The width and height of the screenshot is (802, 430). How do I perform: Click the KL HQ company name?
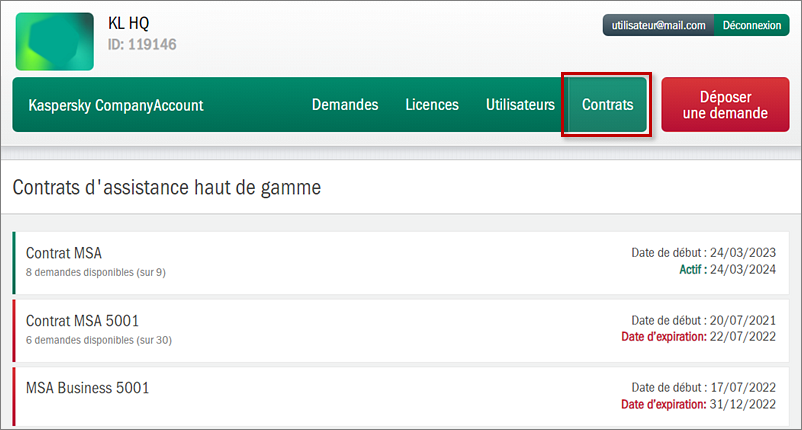(128, 23)
